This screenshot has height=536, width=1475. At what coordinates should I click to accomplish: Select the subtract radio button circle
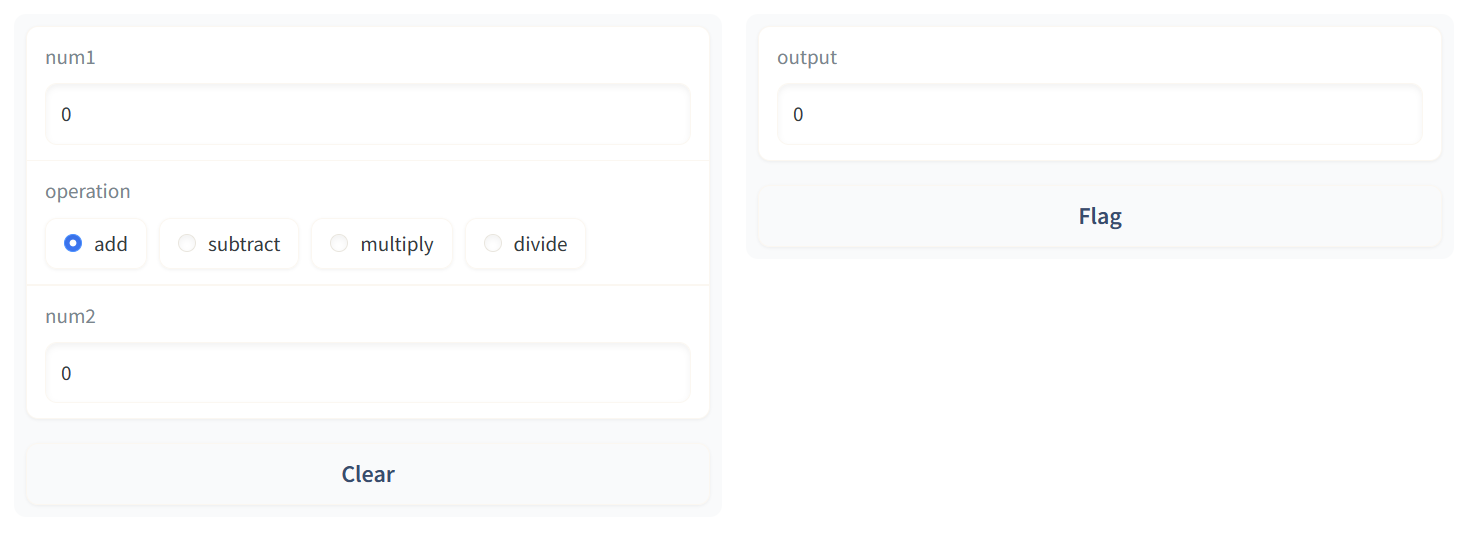(186, 243)
